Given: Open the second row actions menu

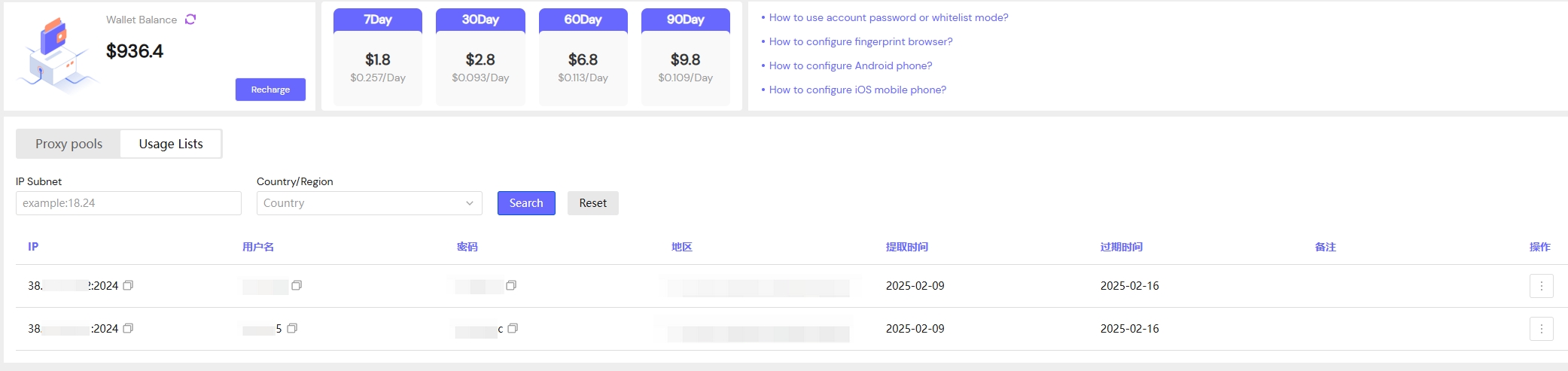Looking at the screenshot, I should [1541, 329].
